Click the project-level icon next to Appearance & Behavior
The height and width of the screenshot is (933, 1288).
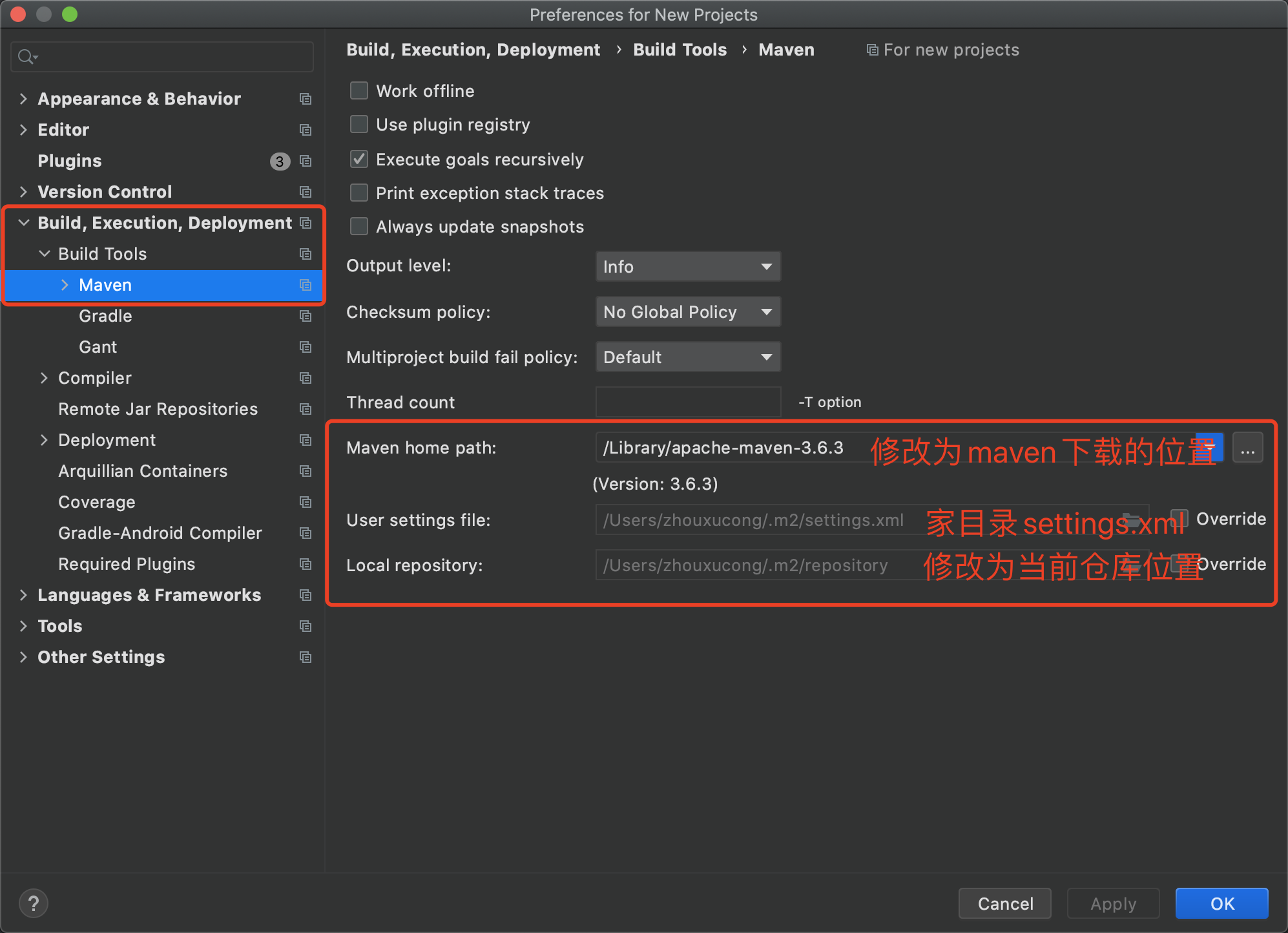coord(306,99)
